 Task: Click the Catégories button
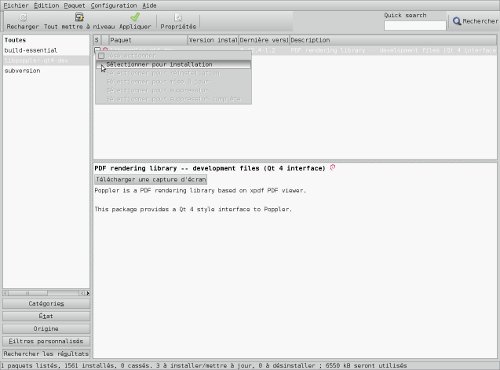click(x=46, y=304)
